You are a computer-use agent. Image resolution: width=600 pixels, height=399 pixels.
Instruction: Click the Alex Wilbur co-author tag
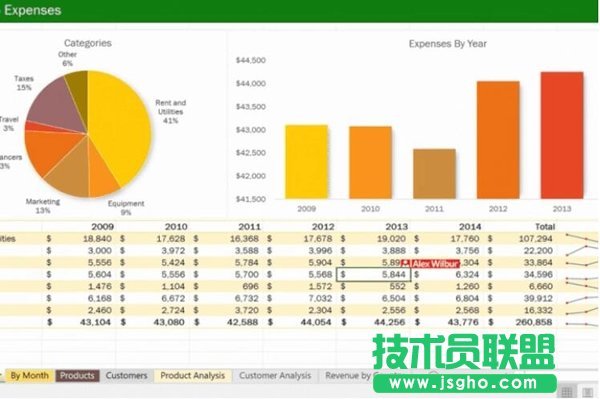(430, 264)
